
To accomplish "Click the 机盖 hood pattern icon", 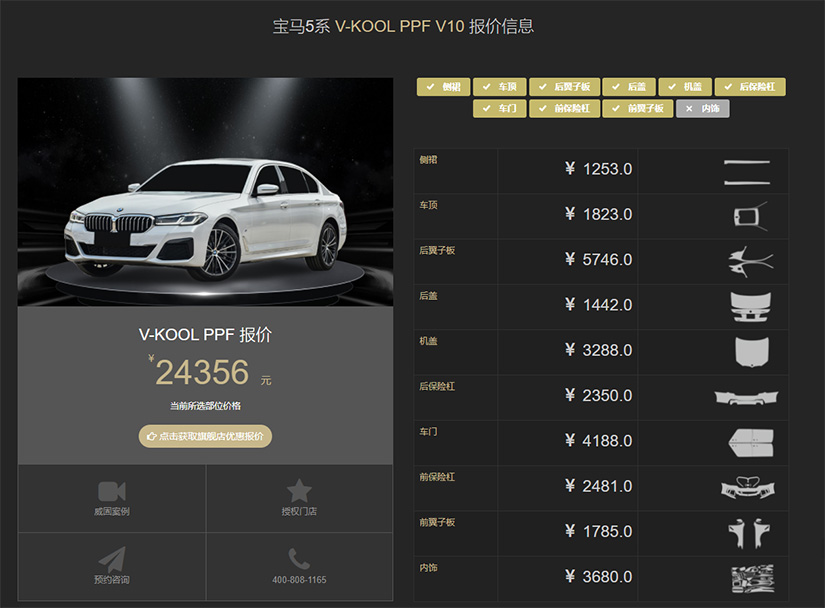I will [751, 350].
